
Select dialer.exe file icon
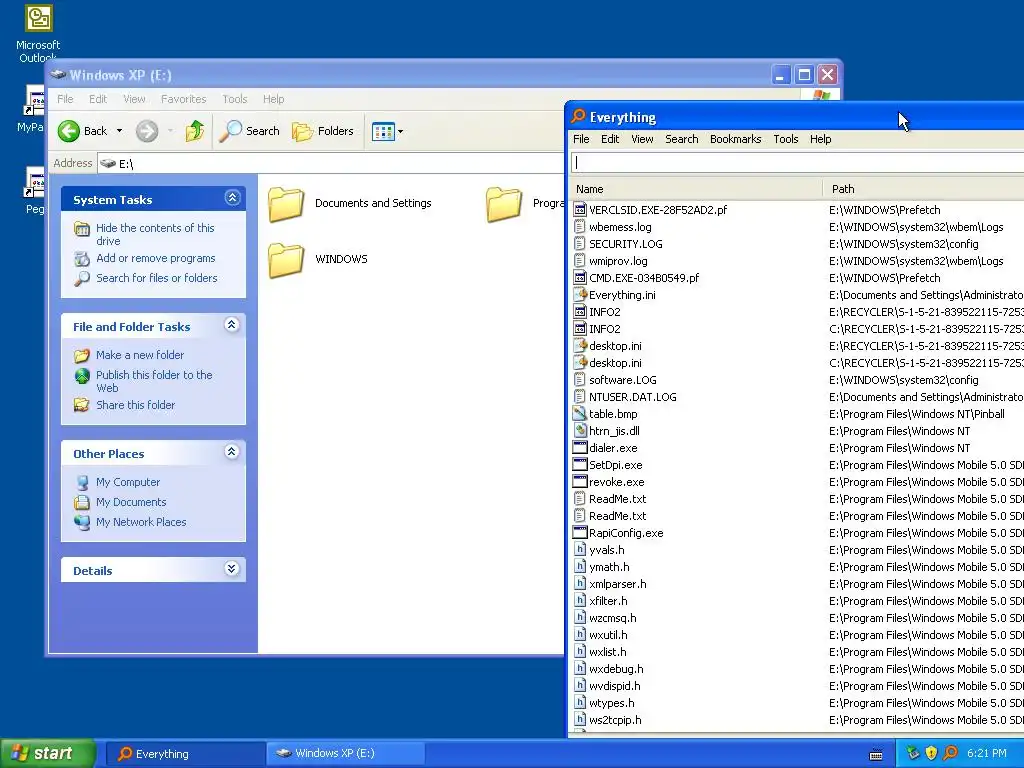(579, 447)
